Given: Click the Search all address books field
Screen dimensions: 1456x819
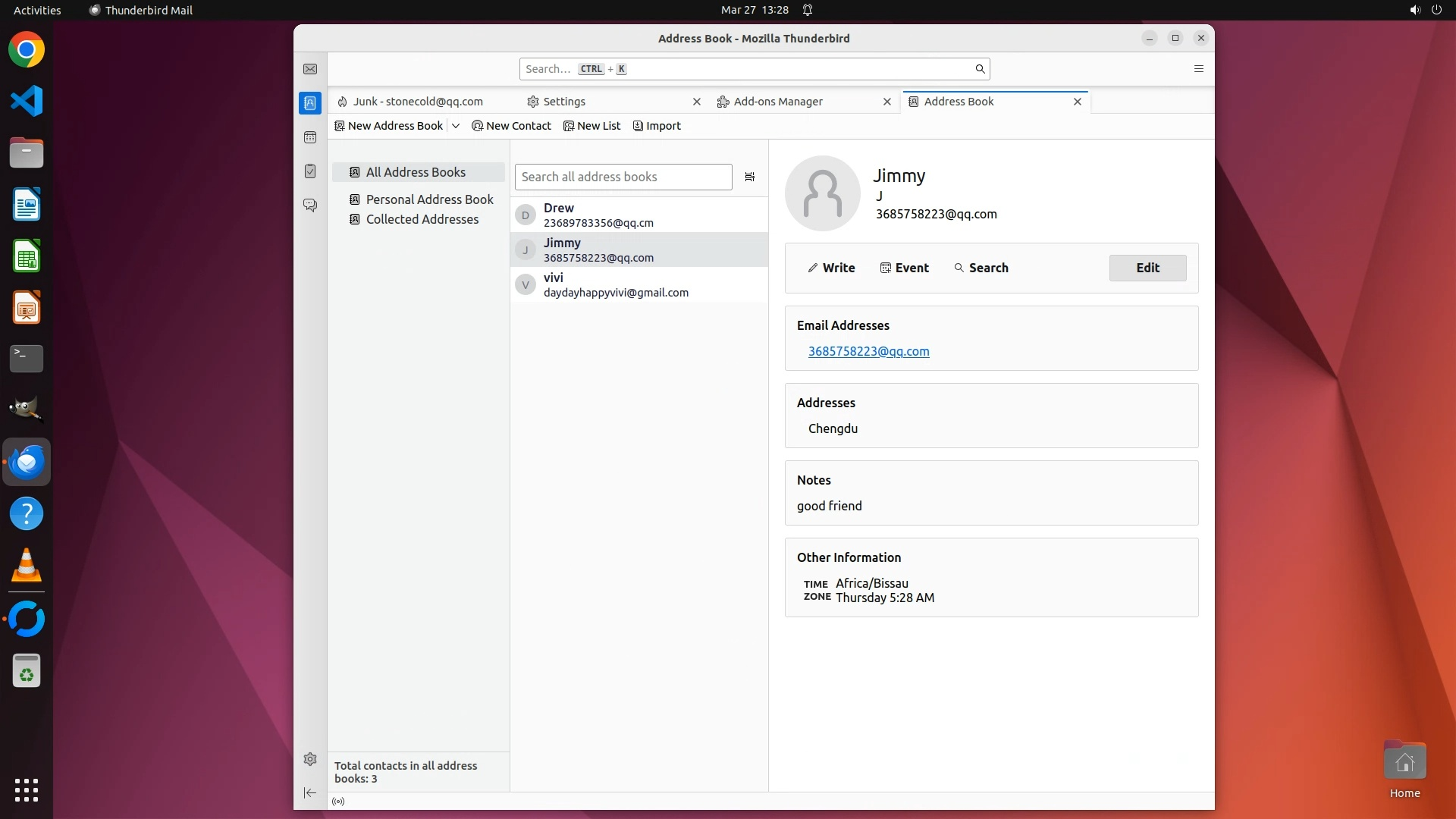Looking at the screenshot, I should [x=623, y=177].
